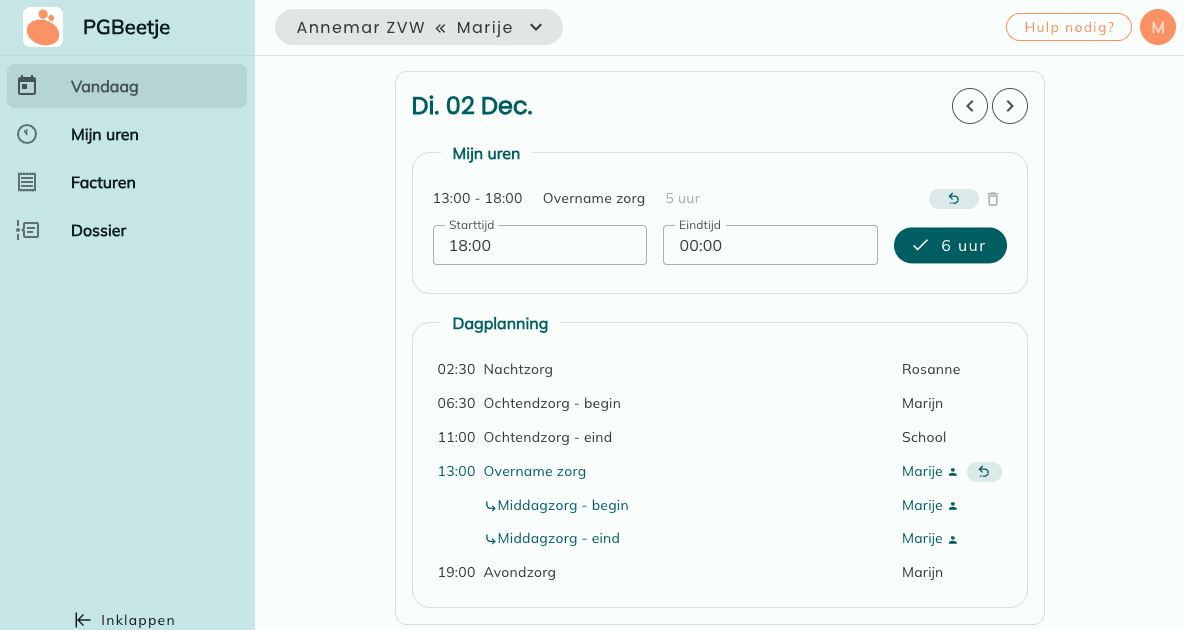Click the PGBeetje logo icon
This screenshot has width=1184, height=630.
43,27
